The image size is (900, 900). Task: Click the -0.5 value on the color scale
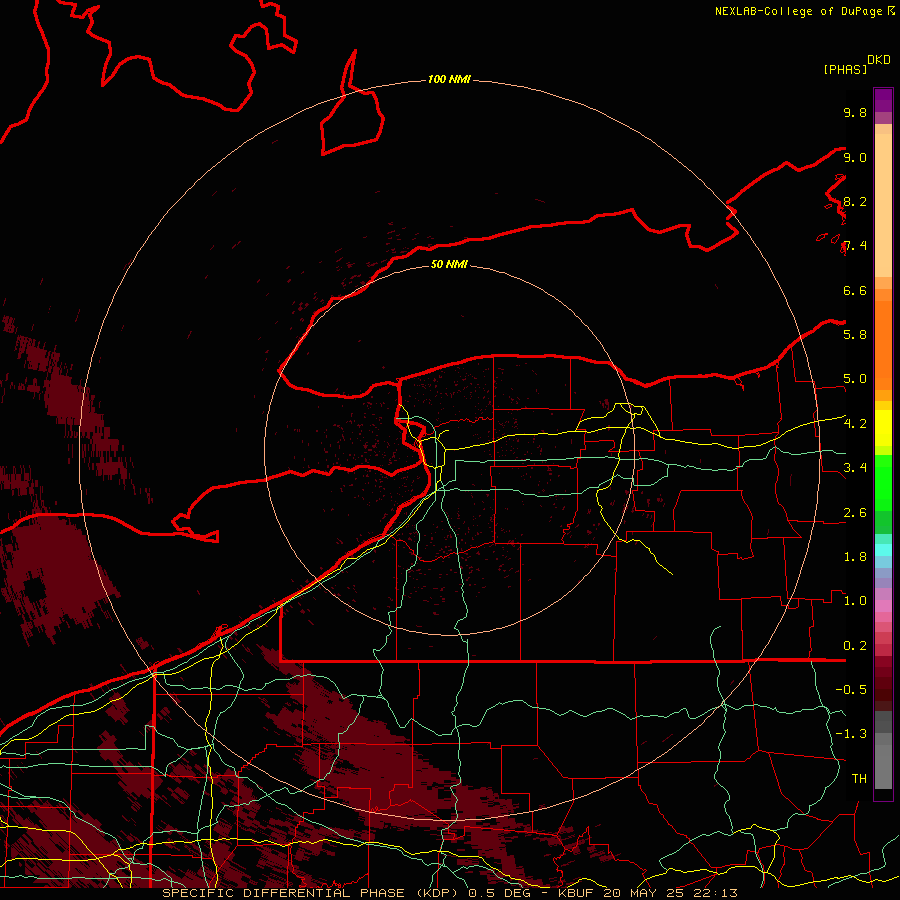pyautogui.click(x=851, y=689)
